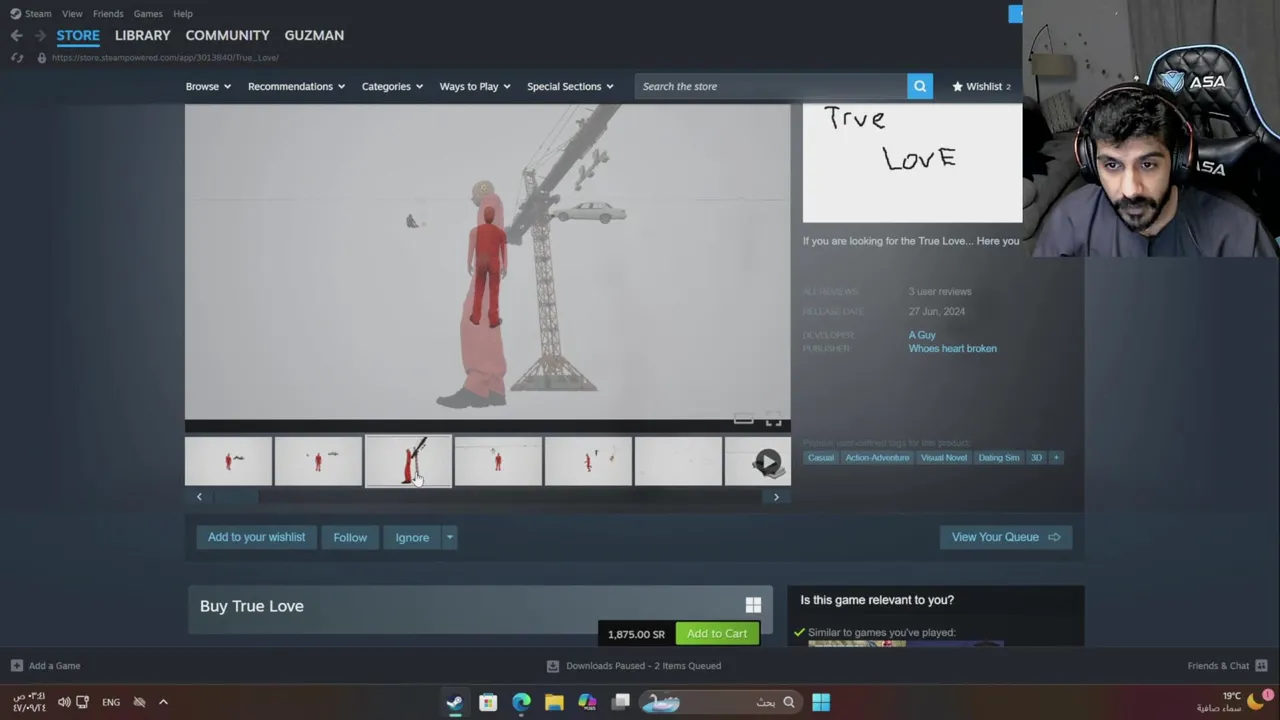This screenshot has width=1280, height=720.
Task: Select the fourth screenshot thumbnail
Action: [x=498, y=461]
